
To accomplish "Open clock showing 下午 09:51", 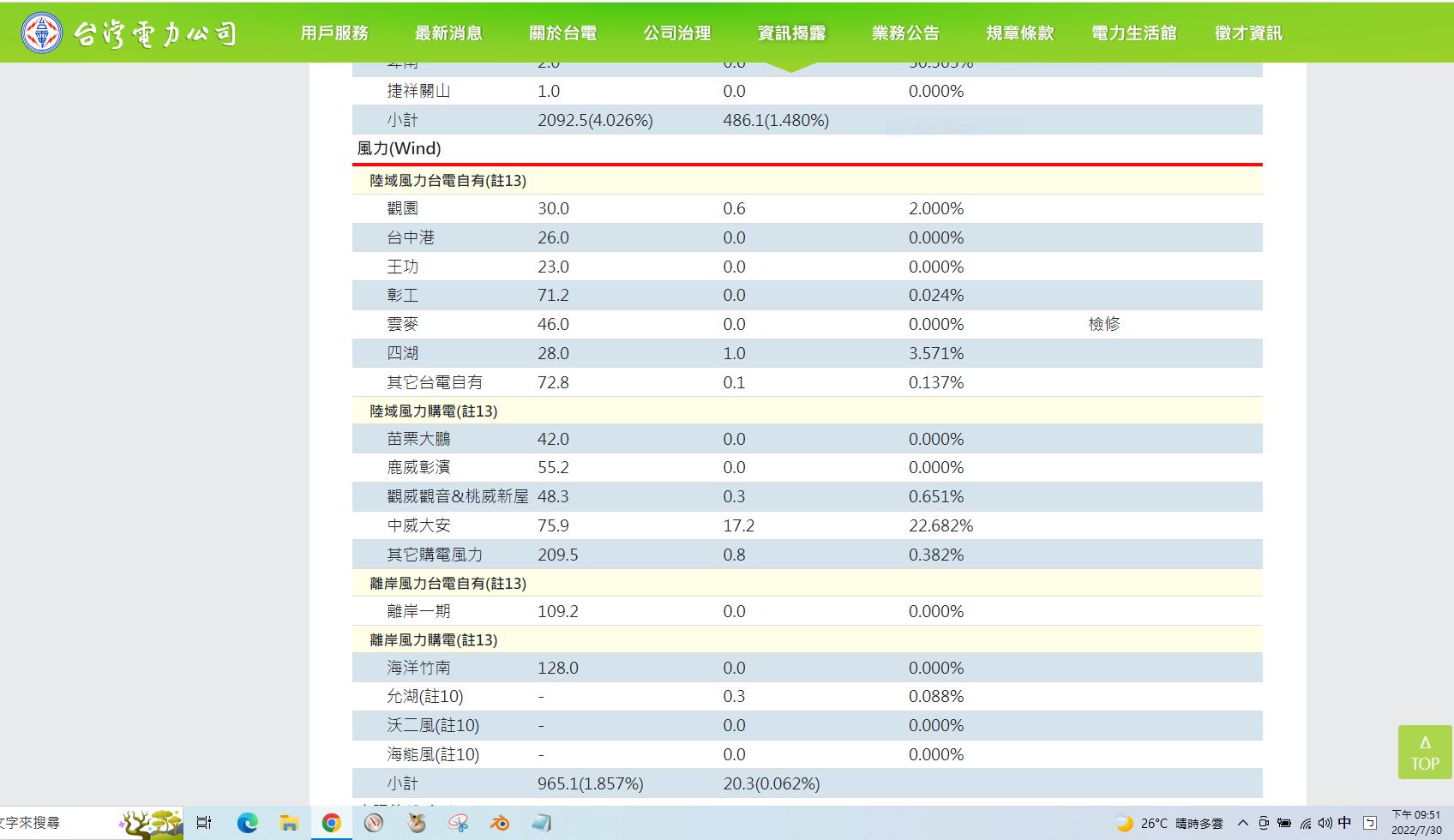I will (1416, 823).
